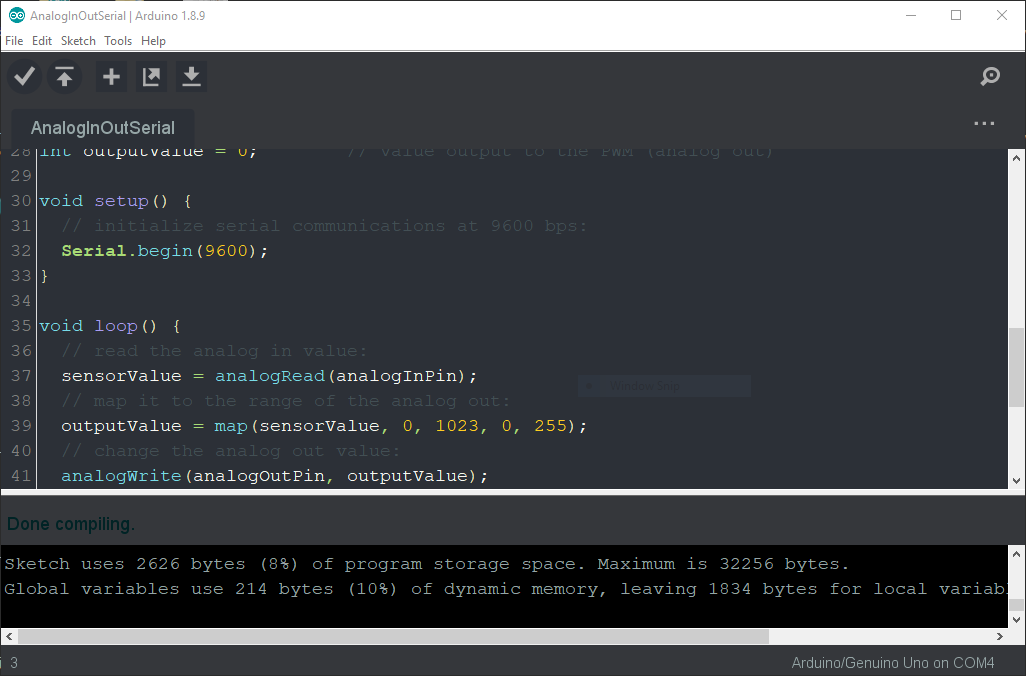
Task: Select the AnalogInOutSerial tab
Action: (x=103, y=128)
